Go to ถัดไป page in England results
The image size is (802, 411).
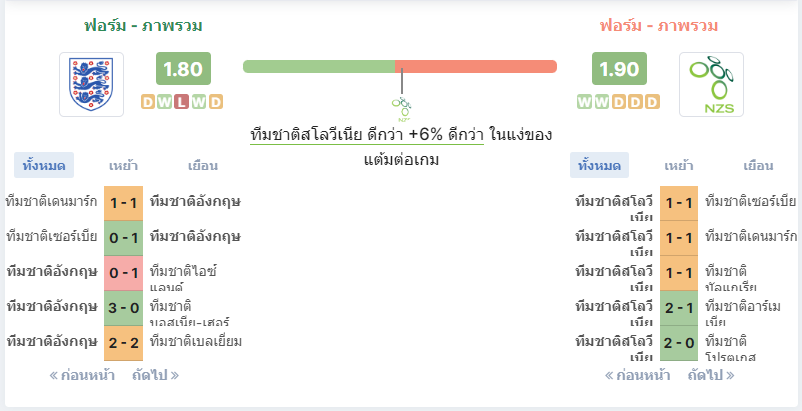[x=155, y=376]
